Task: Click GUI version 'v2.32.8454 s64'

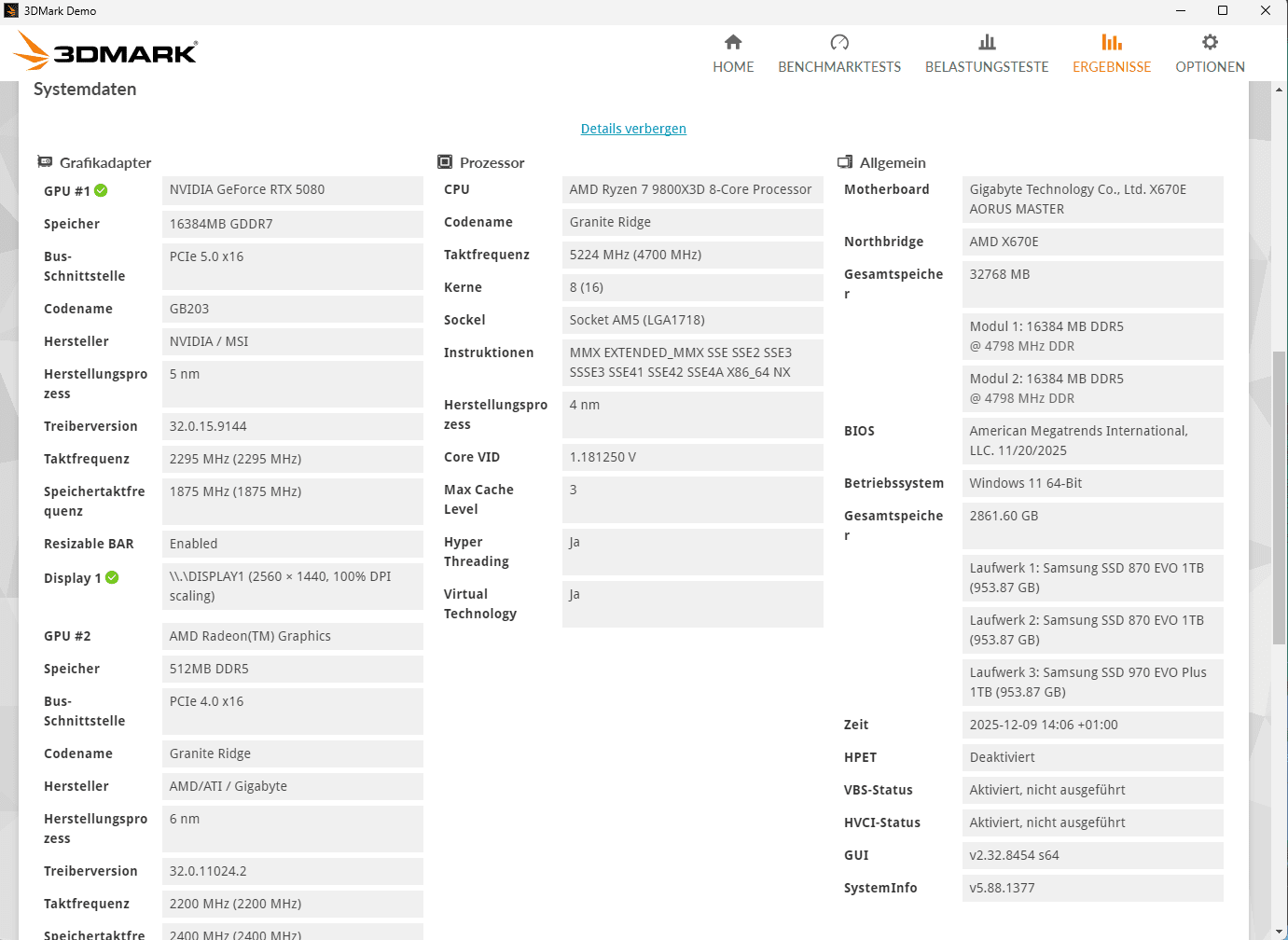Action: click(x=1093, y=855)
